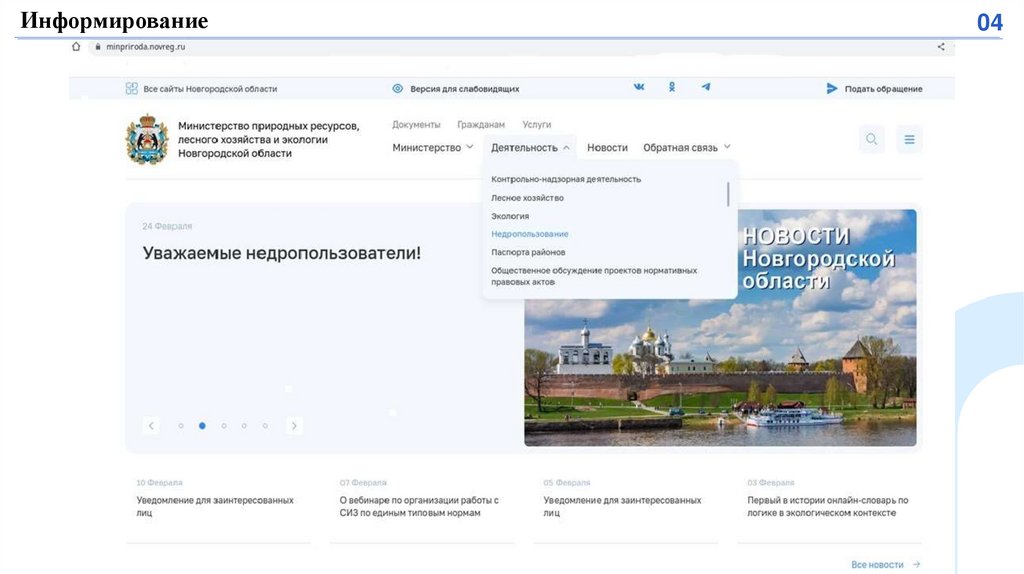Click the browser home icon
Viewport: 1024px width, 574px height.
tap(76, 46)
